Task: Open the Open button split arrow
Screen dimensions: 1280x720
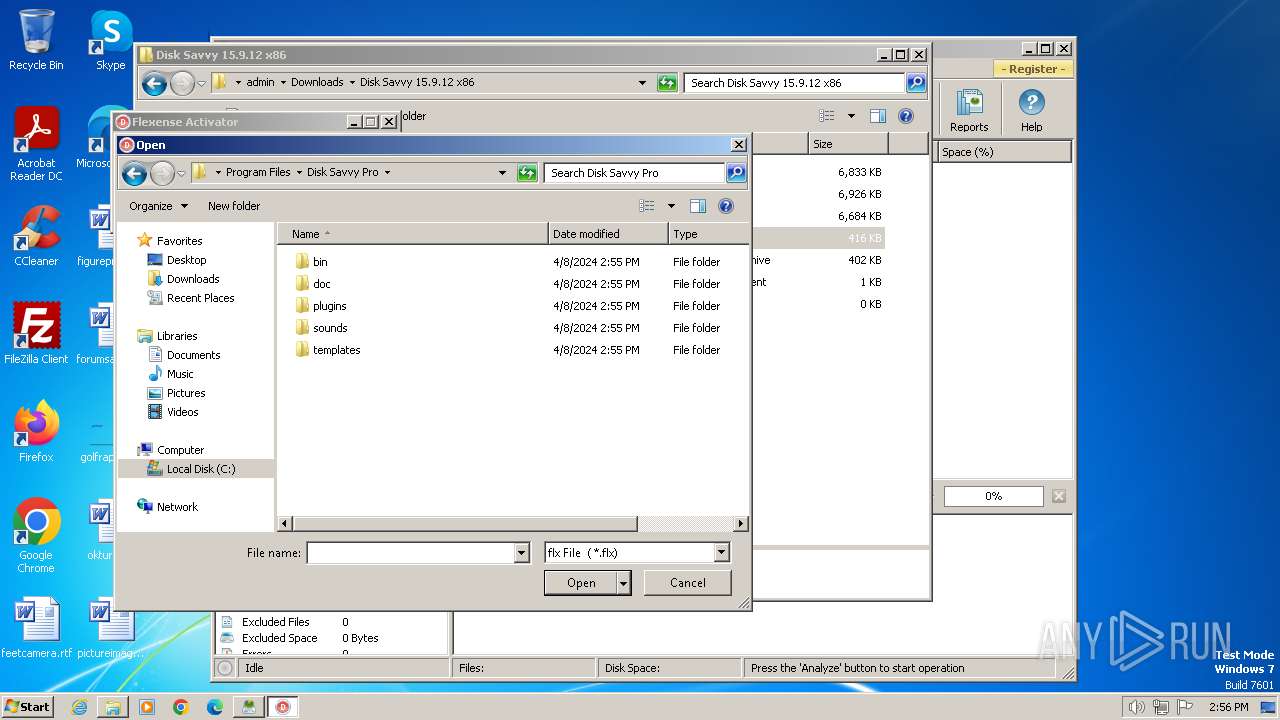Action: point(624,583)
